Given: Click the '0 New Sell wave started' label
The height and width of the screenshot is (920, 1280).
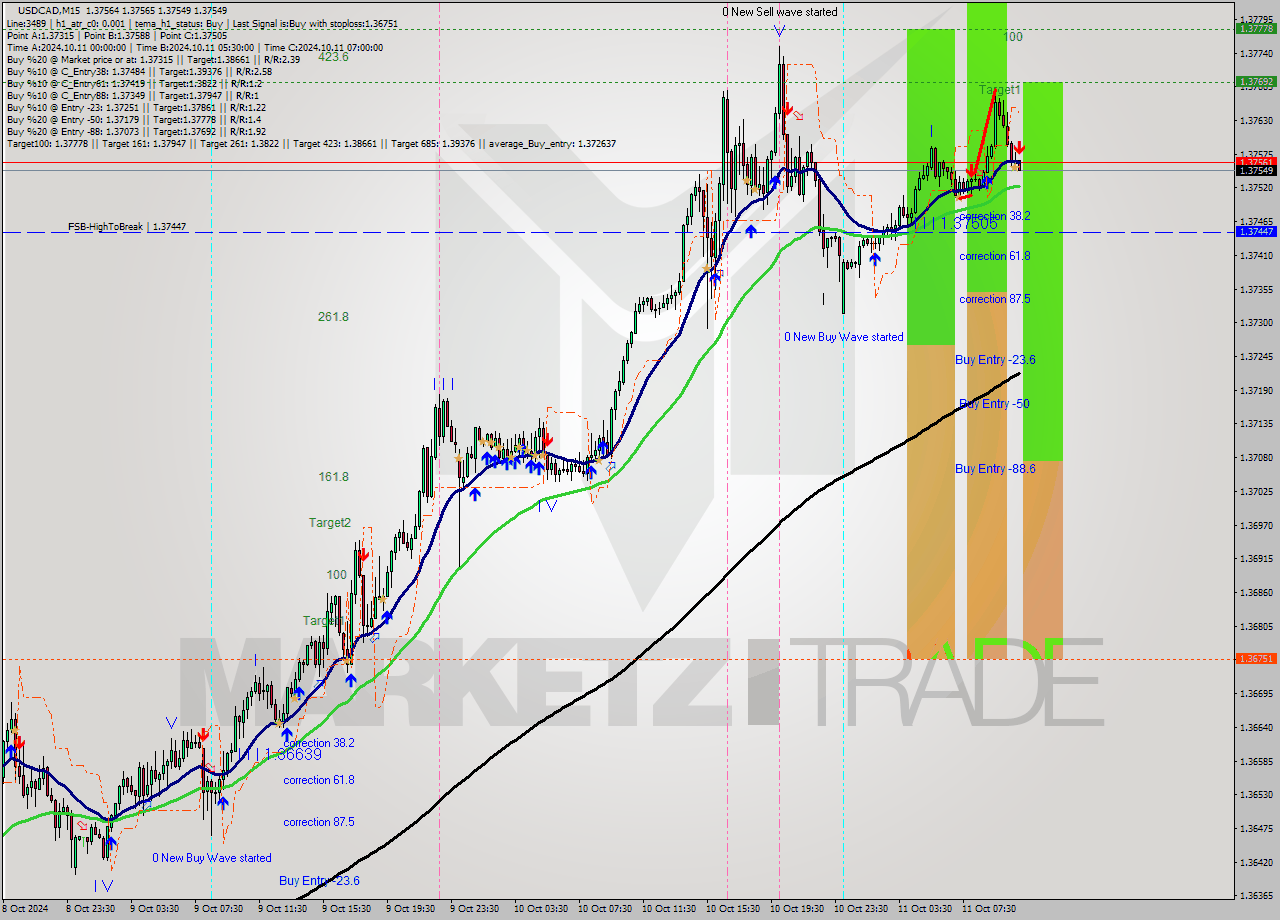Looking at the screenshot, I should tap(780, 12).
